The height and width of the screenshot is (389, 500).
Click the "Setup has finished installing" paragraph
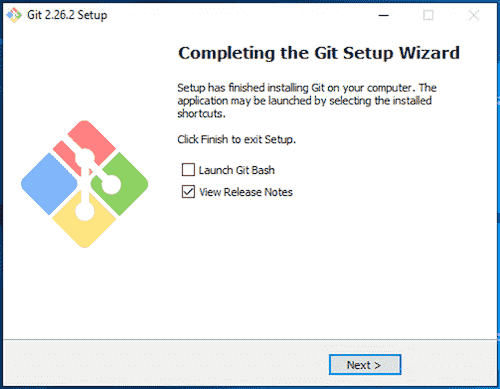tap(307, 100)
